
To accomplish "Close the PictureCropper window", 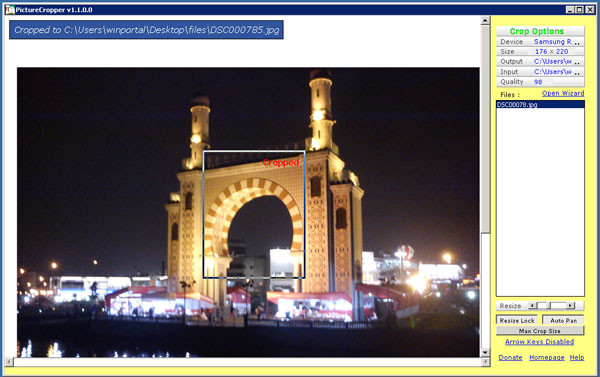I will tap(590, 10).
